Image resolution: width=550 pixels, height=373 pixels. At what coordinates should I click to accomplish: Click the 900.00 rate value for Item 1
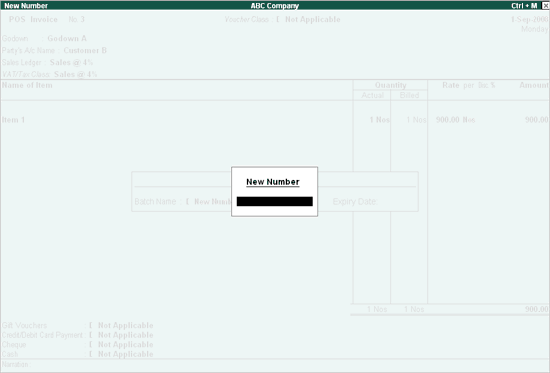point(448,120)
